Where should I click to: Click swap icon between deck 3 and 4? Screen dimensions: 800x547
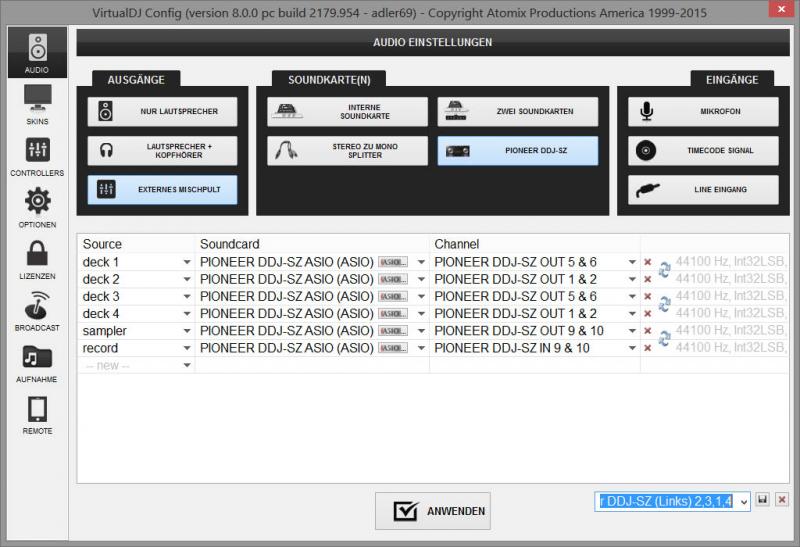click(x=664, y=304)
